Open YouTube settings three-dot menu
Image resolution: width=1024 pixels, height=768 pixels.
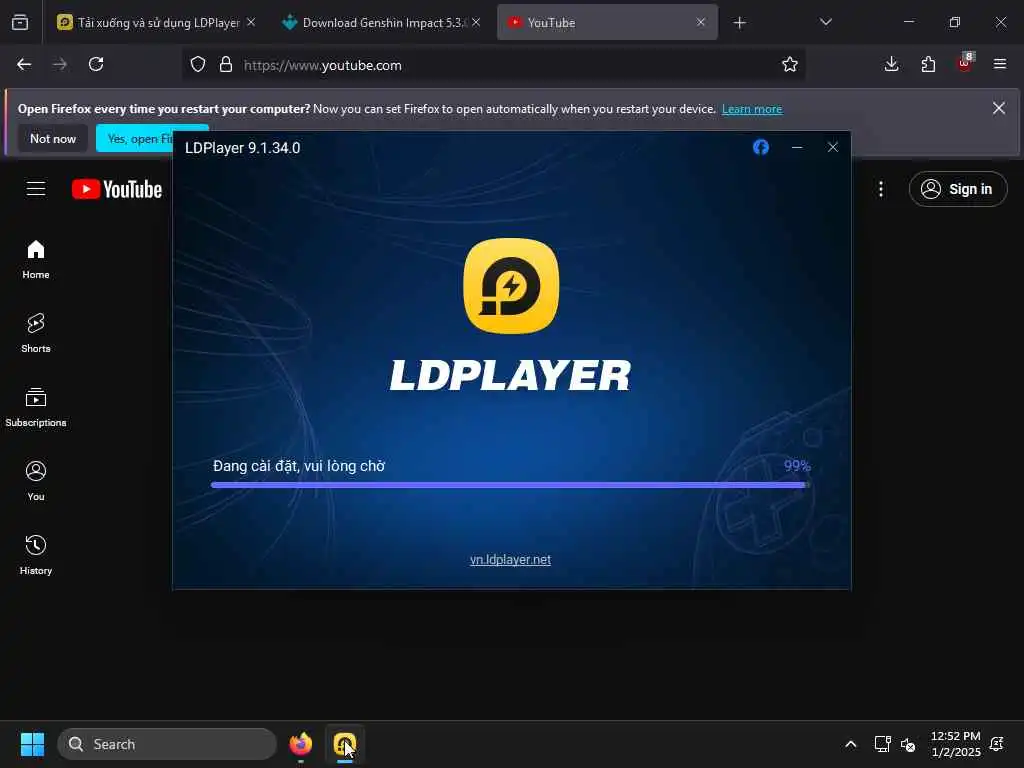pyautogui.click(x=881, y=189)
